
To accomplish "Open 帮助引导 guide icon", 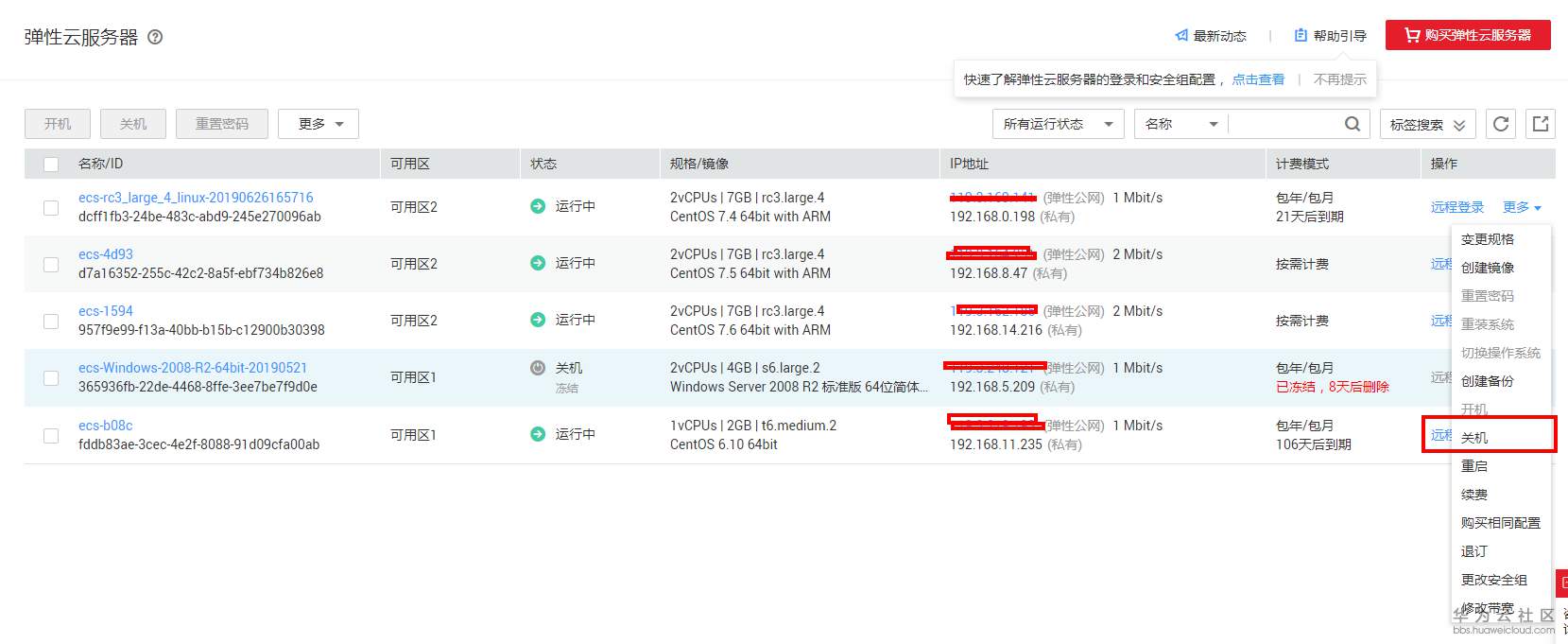I will tap(1301, 36).
